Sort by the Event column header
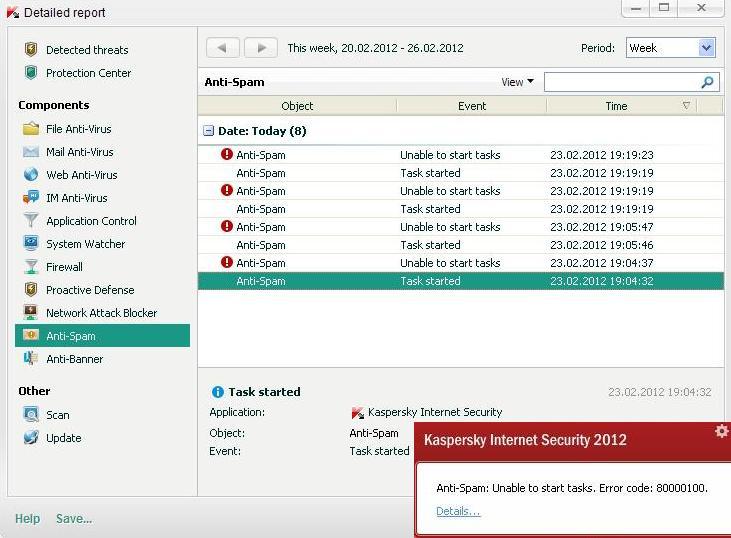This screenshot has width=731, height=538. click(472, 106)
